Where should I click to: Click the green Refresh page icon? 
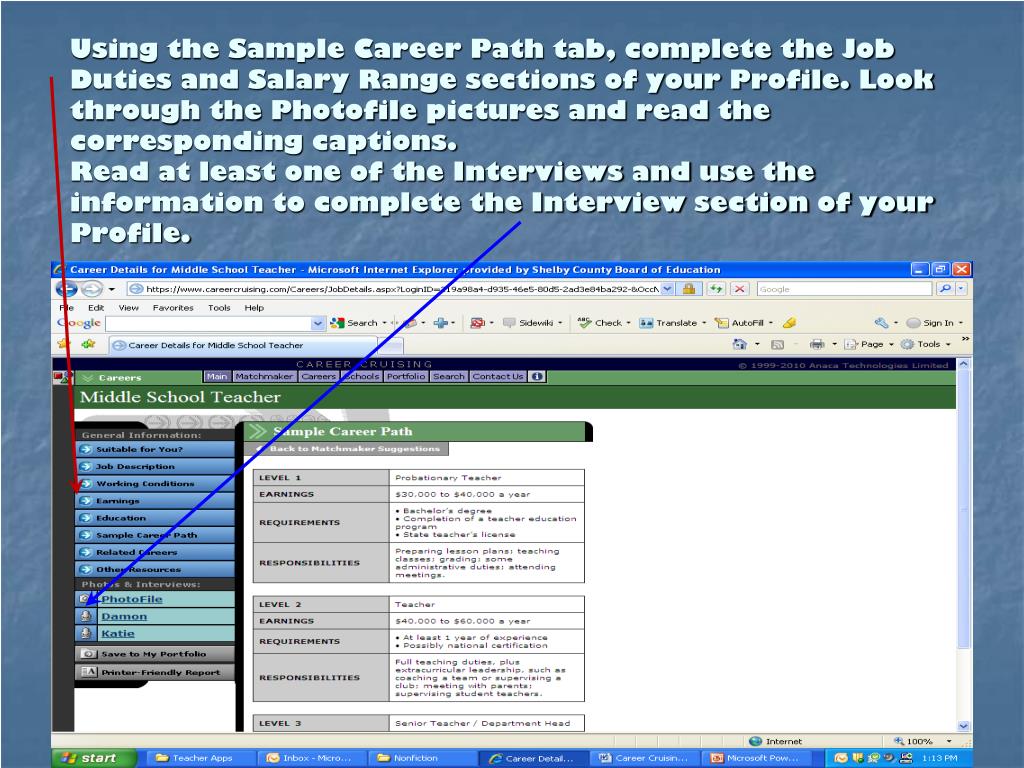[x=716, y=289]
